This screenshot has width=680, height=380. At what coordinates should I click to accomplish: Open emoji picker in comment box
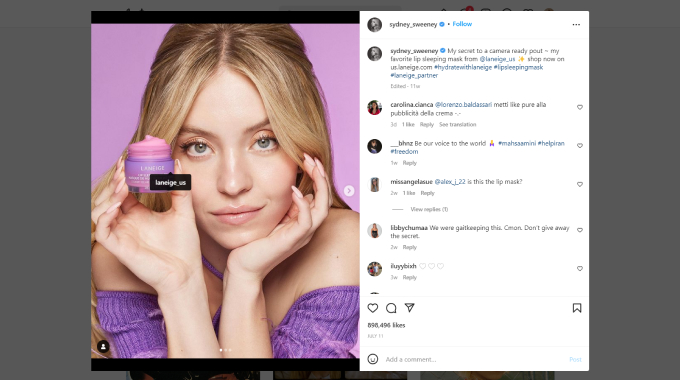pos(373,359)
